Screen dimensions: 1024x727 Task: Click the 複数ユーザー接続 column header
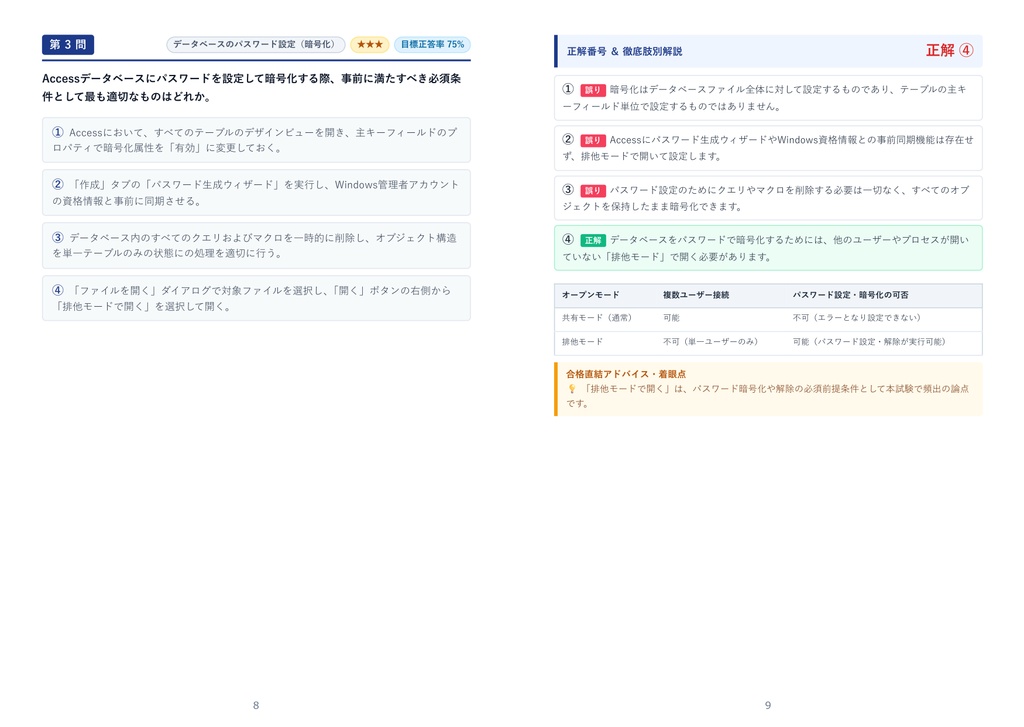[696, 295]
